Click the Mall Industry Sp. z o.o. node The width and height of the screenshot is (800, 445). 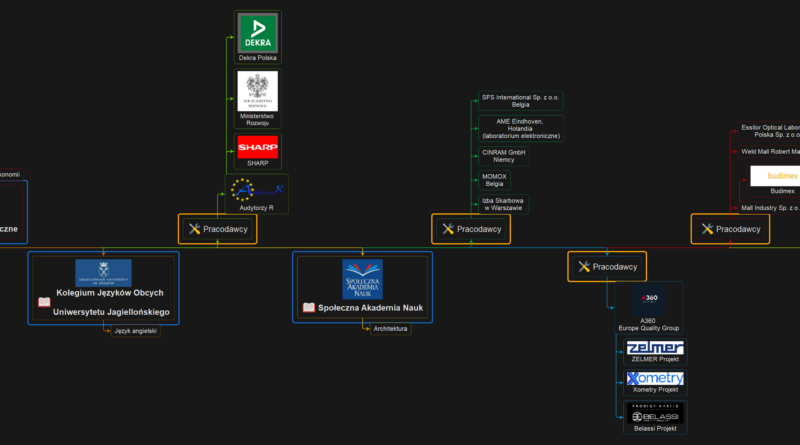click(x=769, y=208)
